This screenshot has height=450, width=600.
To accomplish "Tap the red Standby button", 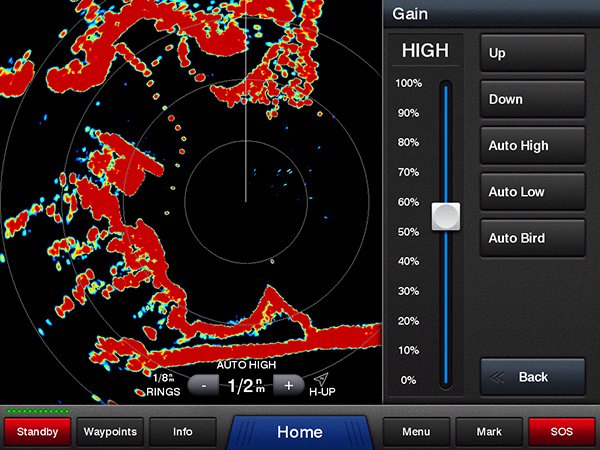I will click(x=36, y=432).
